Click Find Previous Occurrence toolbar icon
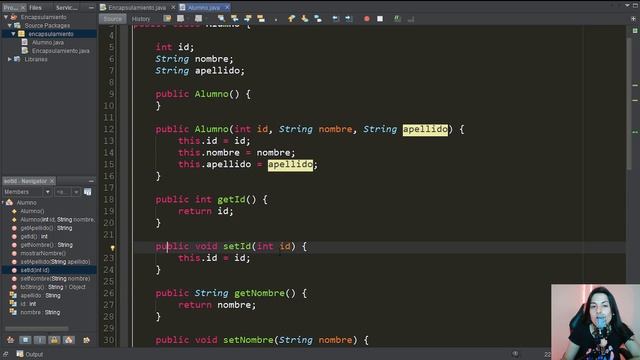 pyautogui.click(x=234, y=19)
